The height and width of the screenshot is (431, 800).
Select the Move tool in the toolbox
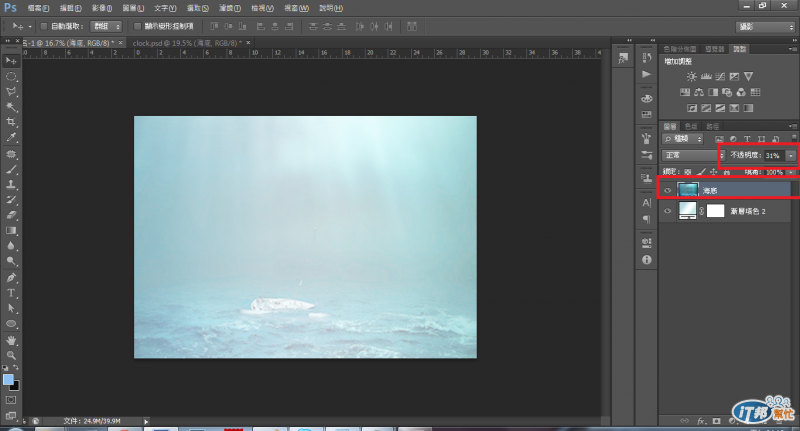tap(11, 61)
